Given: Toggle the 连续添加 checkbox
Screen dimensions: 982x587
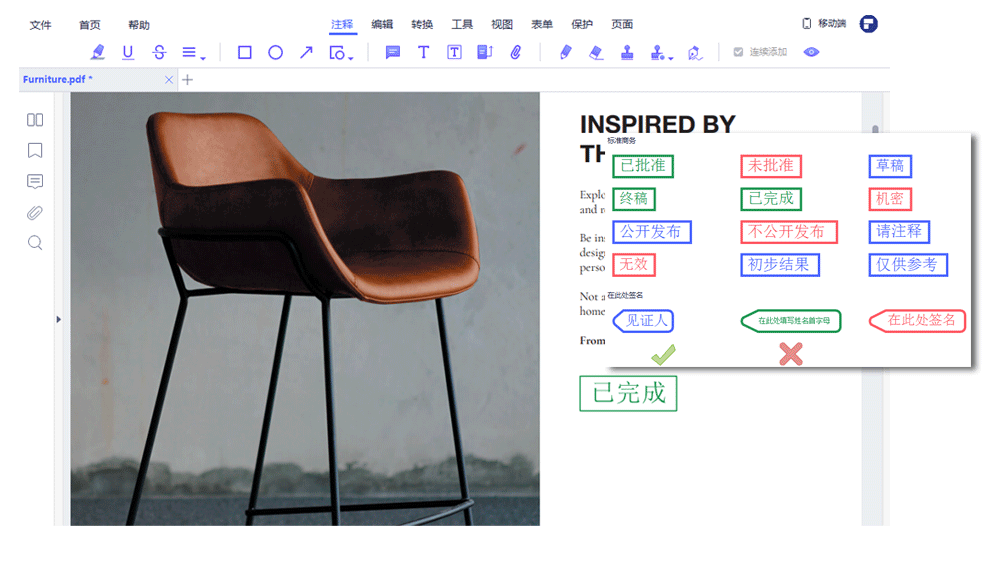Looking at the screenshot, I should point(738,52).
